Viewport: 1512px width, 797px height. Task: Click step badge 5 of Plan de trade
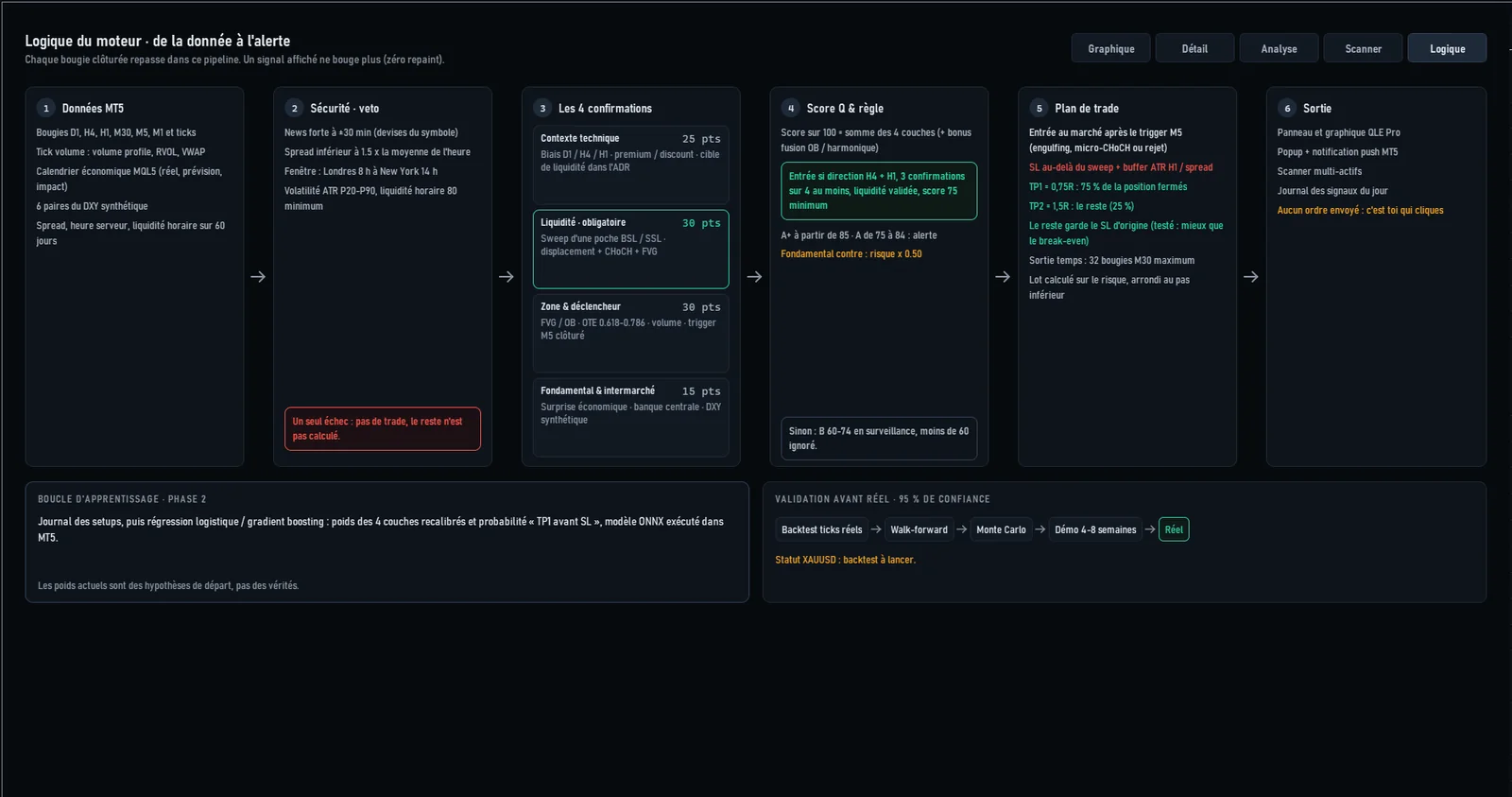[x=1039, y=108]
